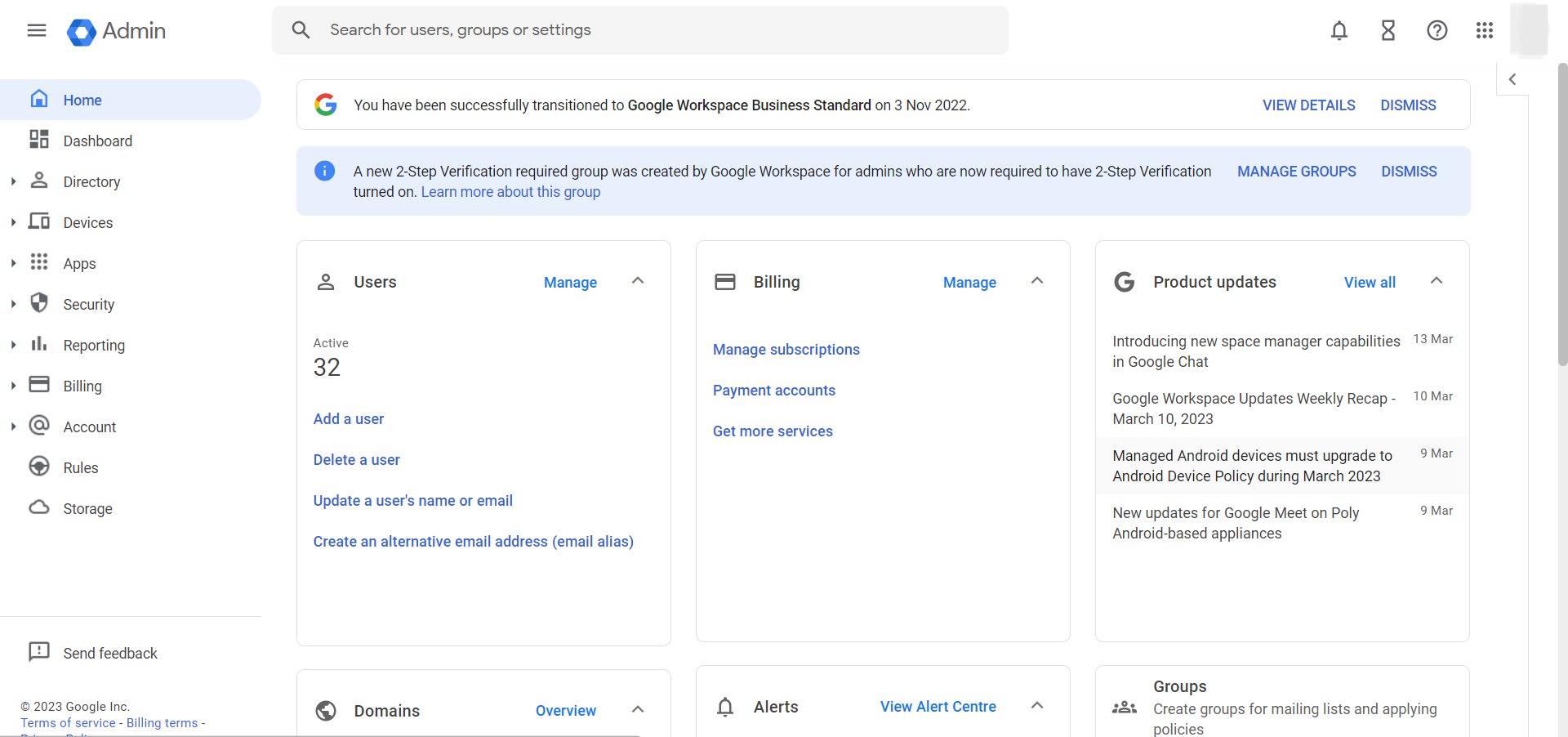Expand the Apps menu arrow
1568x737 pixels.
[13, 263]
